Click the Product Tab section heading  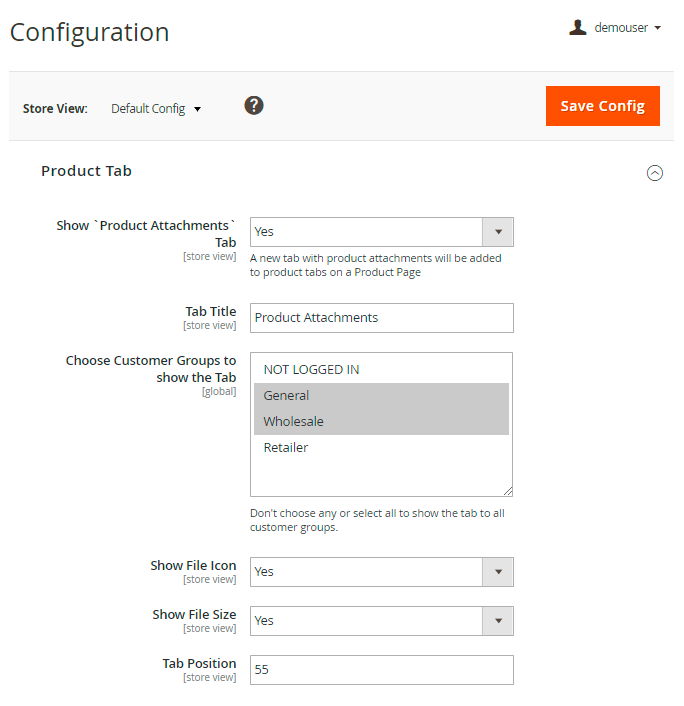pyautogui.click(x=86, y=171)
